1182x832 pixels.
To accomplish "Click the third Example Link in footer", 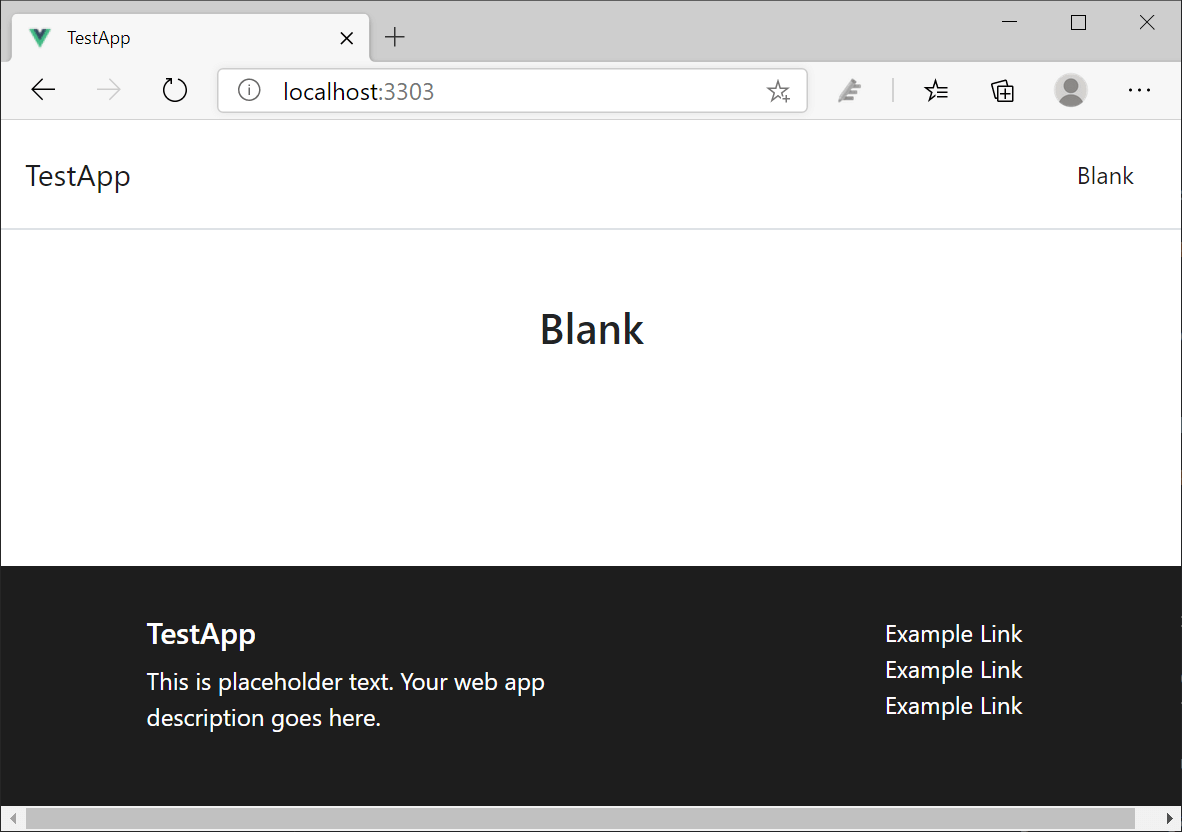I will point(953,706).
